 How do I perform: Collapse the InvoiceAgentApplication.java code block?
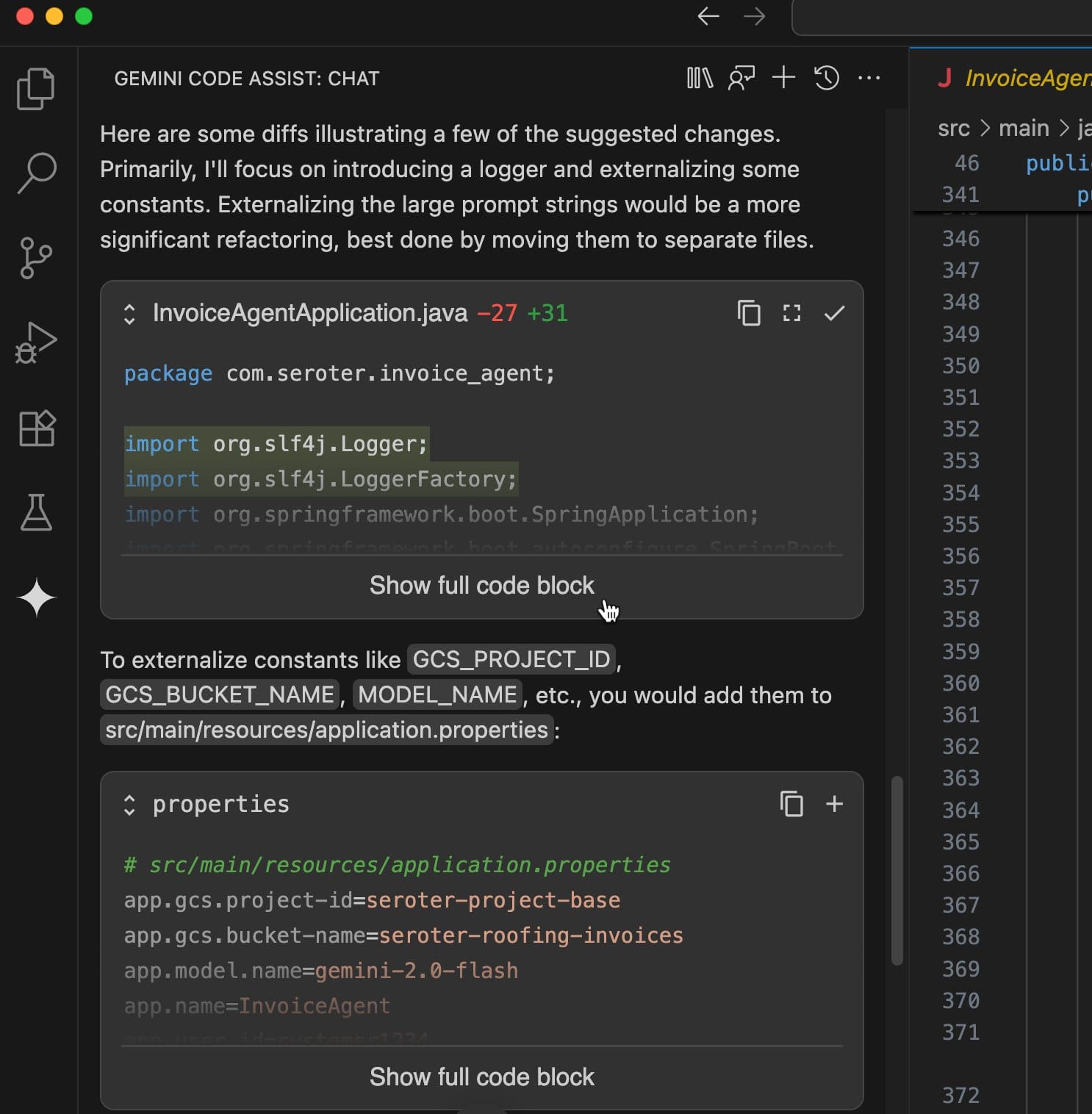[x=129, y=314]
